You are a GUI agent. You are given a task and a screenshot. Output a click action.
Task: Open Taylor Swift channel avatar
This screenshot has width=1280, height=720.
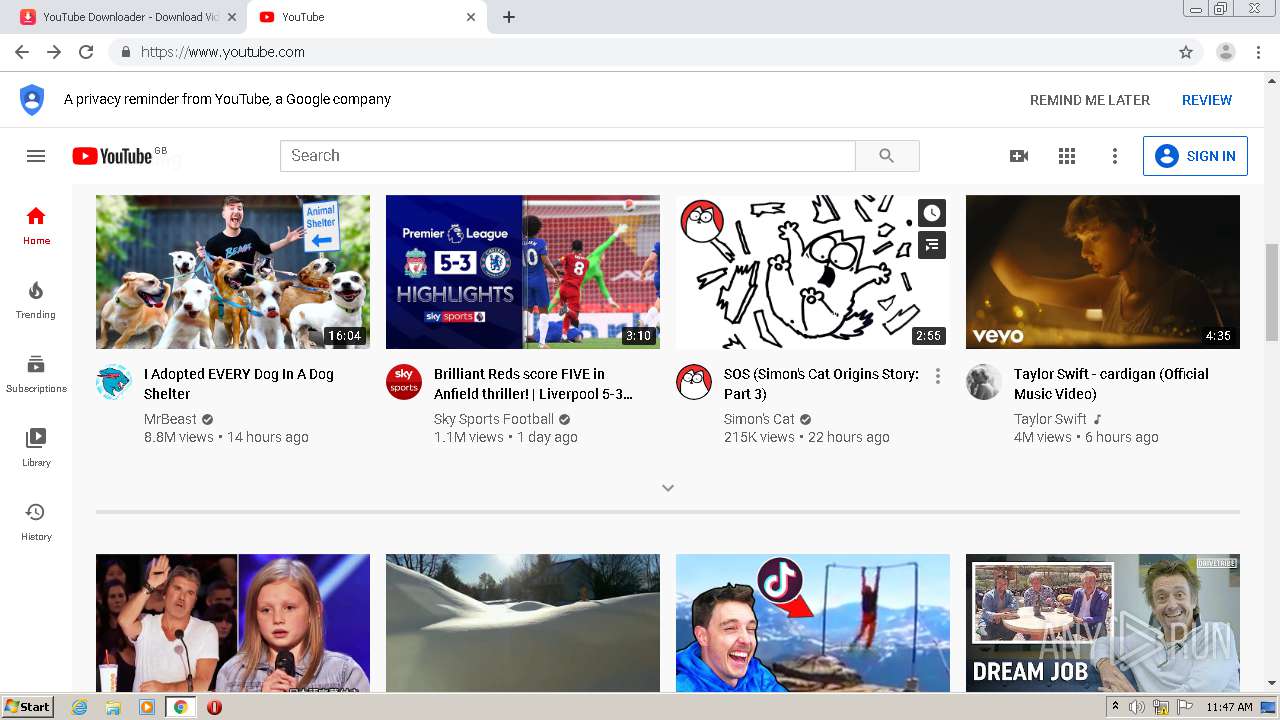click(984, 382)
